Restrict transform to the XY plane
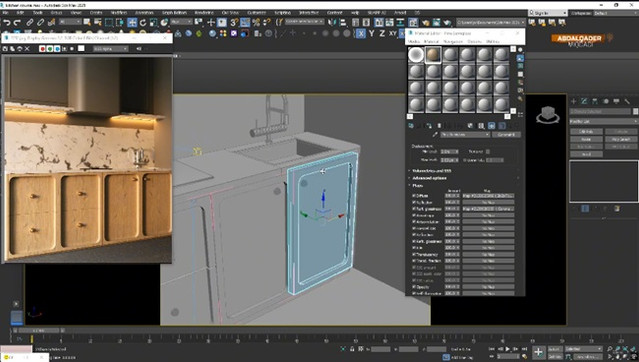Viewport: 639px width, 362px height. coord(392,33)
